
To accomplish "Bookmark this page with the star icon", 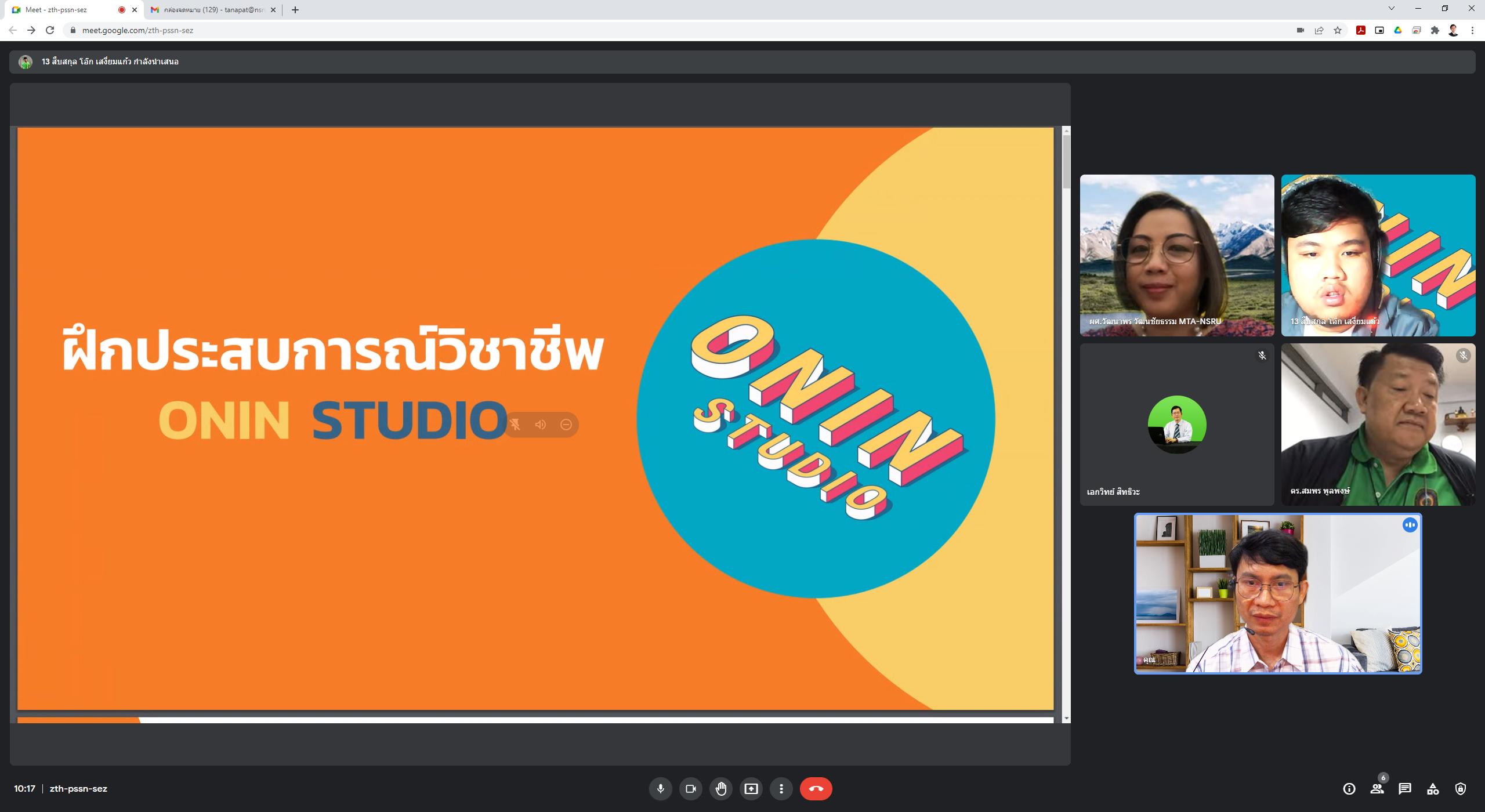I will (1338, 30).
